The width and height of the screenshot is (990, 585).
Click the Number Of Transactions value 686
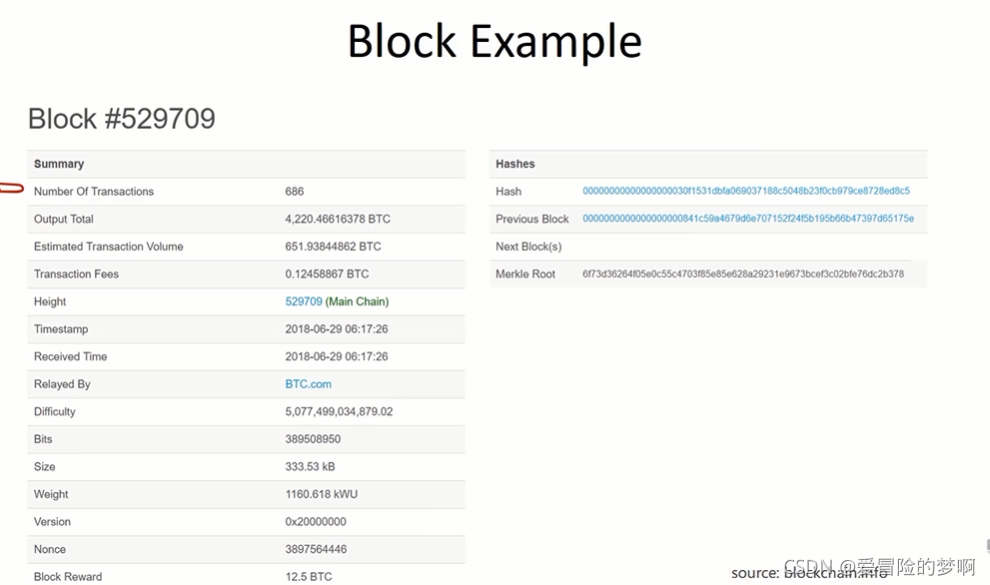pos(294,191)
